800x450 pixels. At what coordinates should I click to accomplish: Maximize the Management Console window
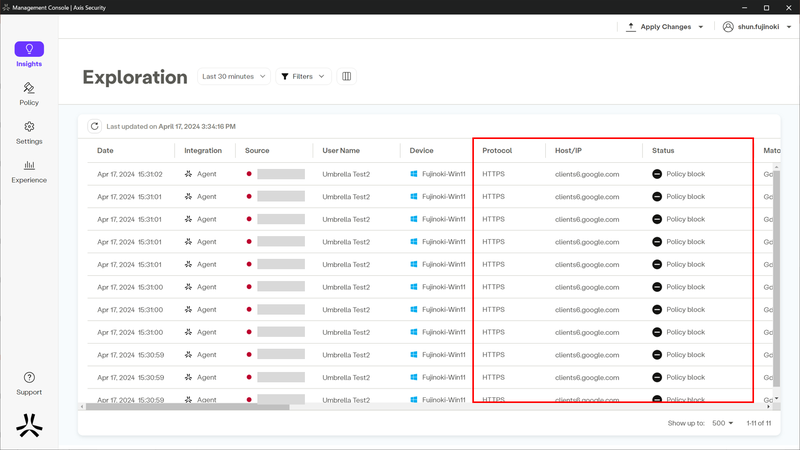point(766,7)
